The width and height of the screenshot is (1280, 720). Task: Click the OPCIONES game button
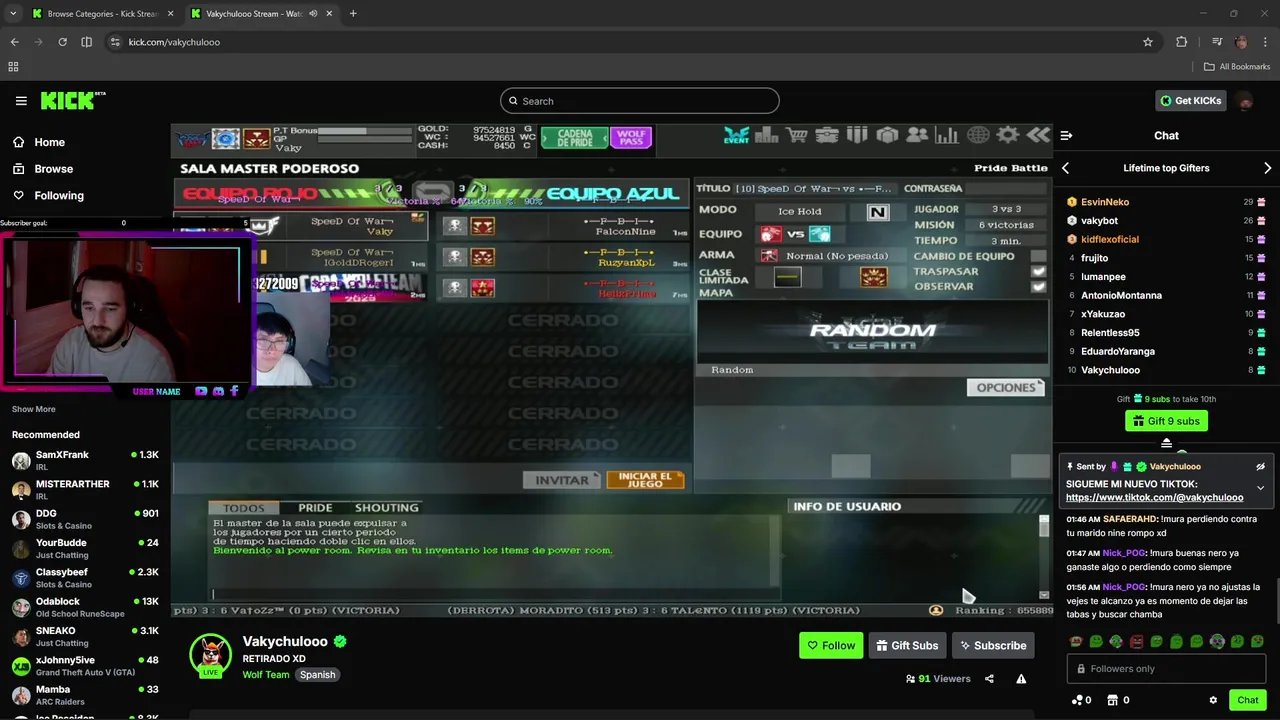click(x=1005, y=388)
